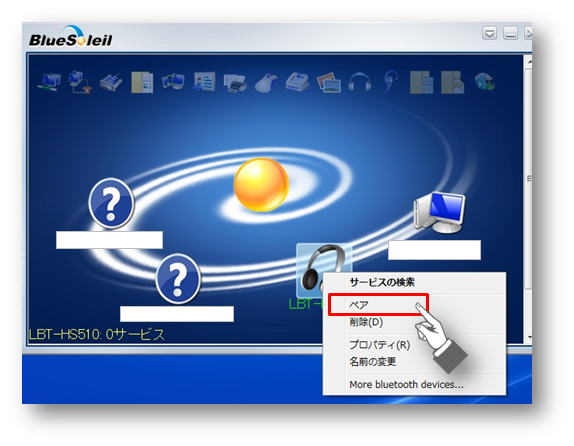
Task: Click the stereo headphones audio service icon
Action: tap(359, 82)
